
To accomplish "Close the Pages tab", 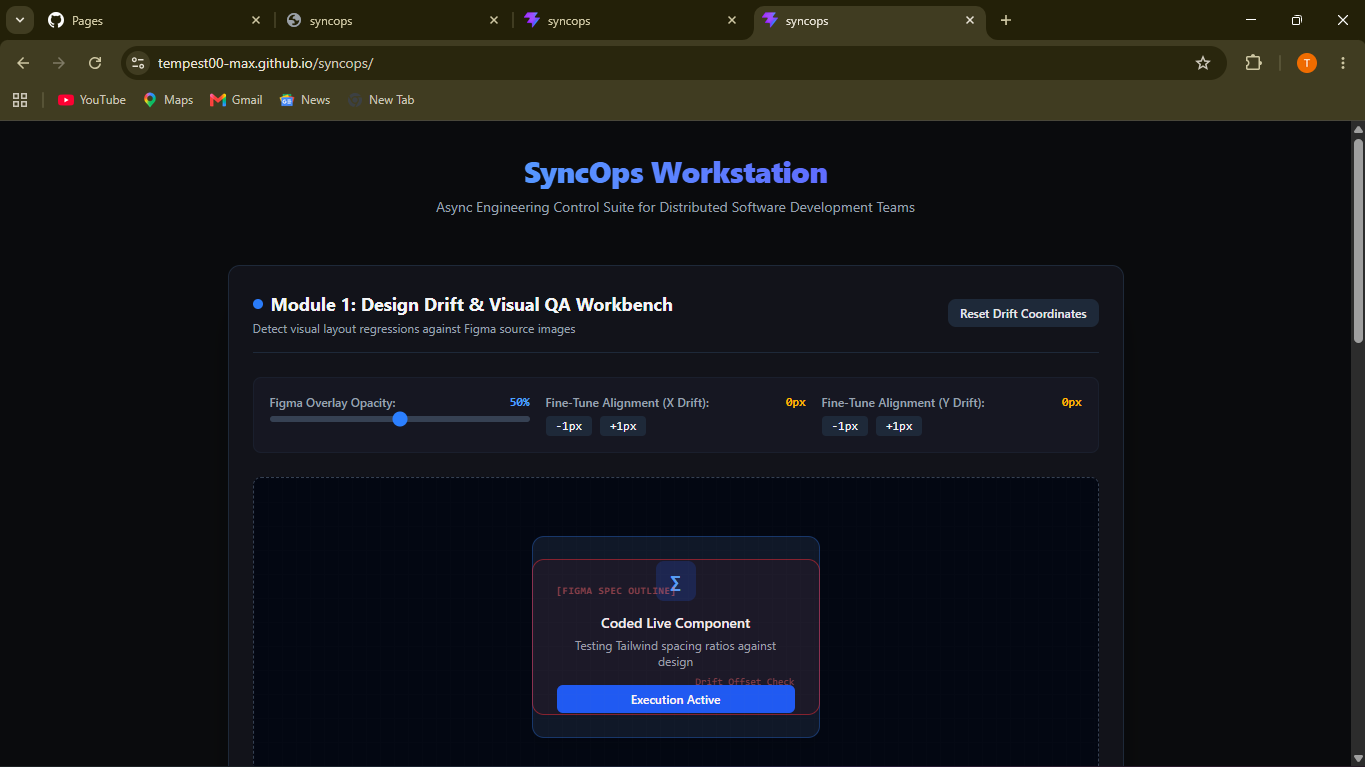I will [256, 20].
